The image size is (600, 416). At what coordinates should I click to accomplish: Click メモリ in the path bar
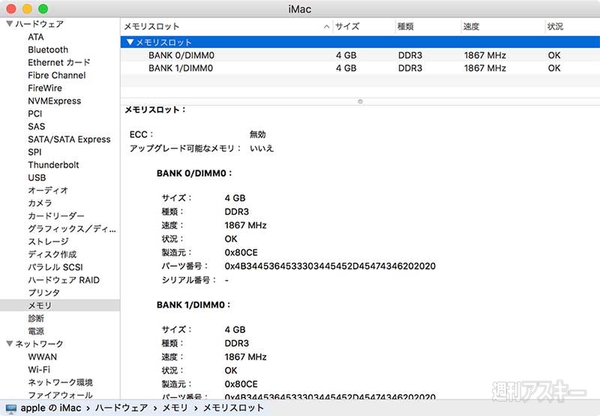click(175, 408)
